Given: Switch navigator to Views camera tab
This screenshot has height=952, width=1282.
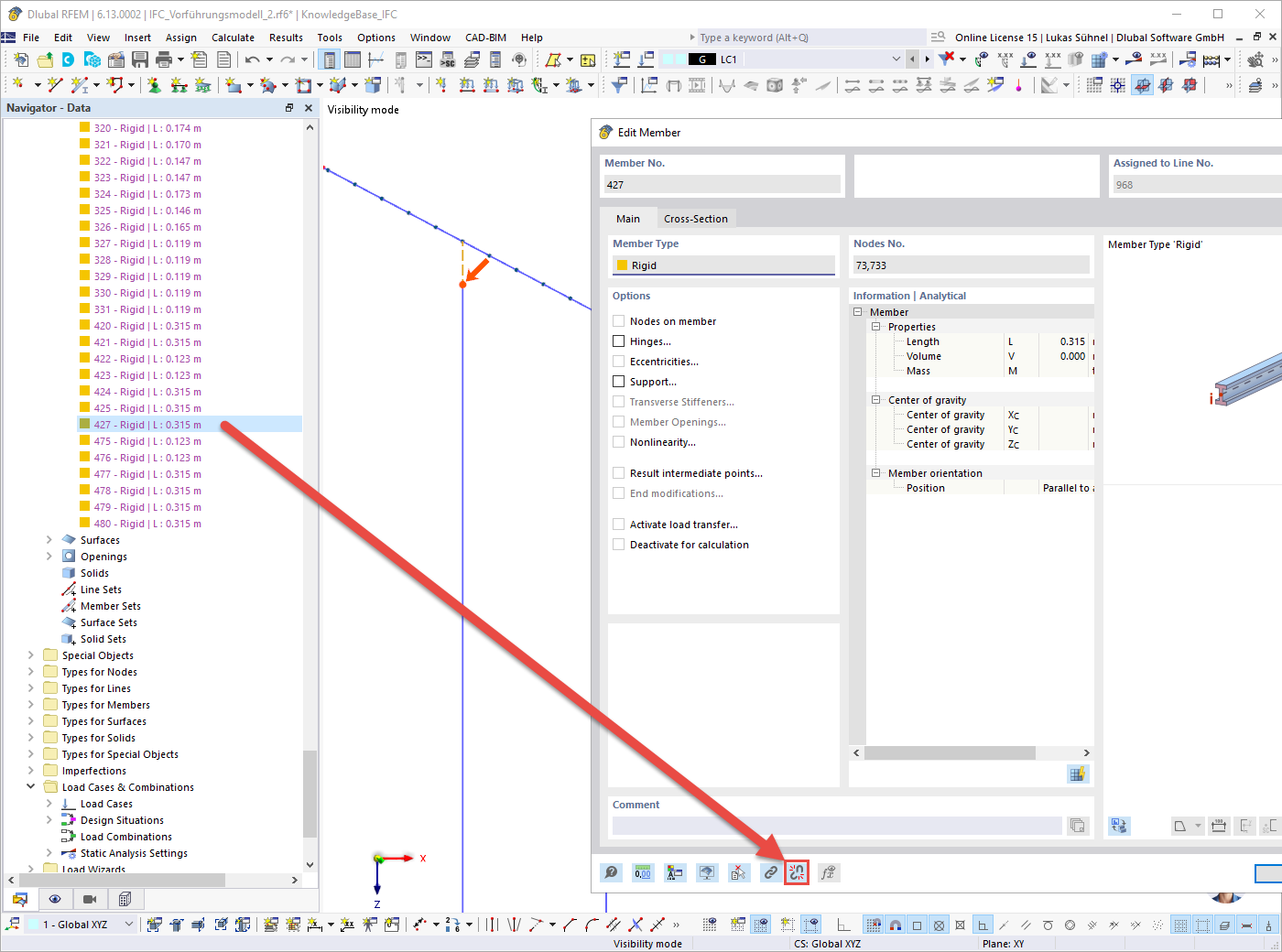Looking at the screenshot, I should click(90, 899).
